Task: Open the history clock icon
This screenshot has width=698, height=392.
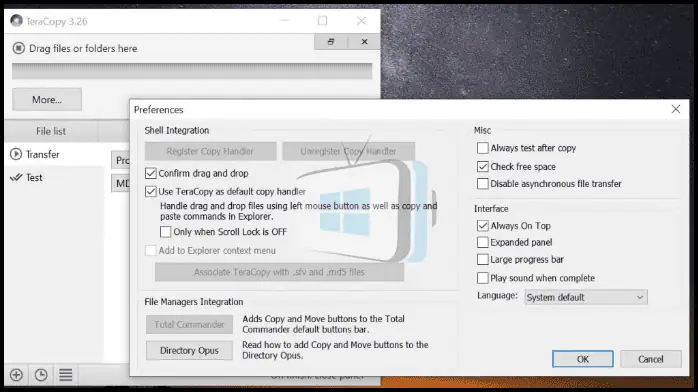Action: 41,375
